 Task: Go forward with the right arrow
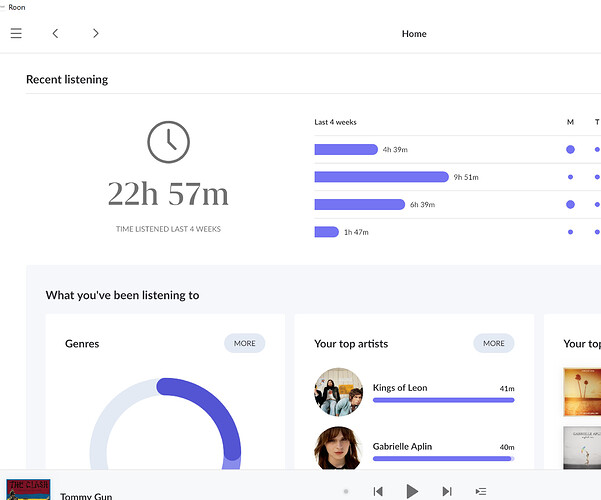(95, 33)
